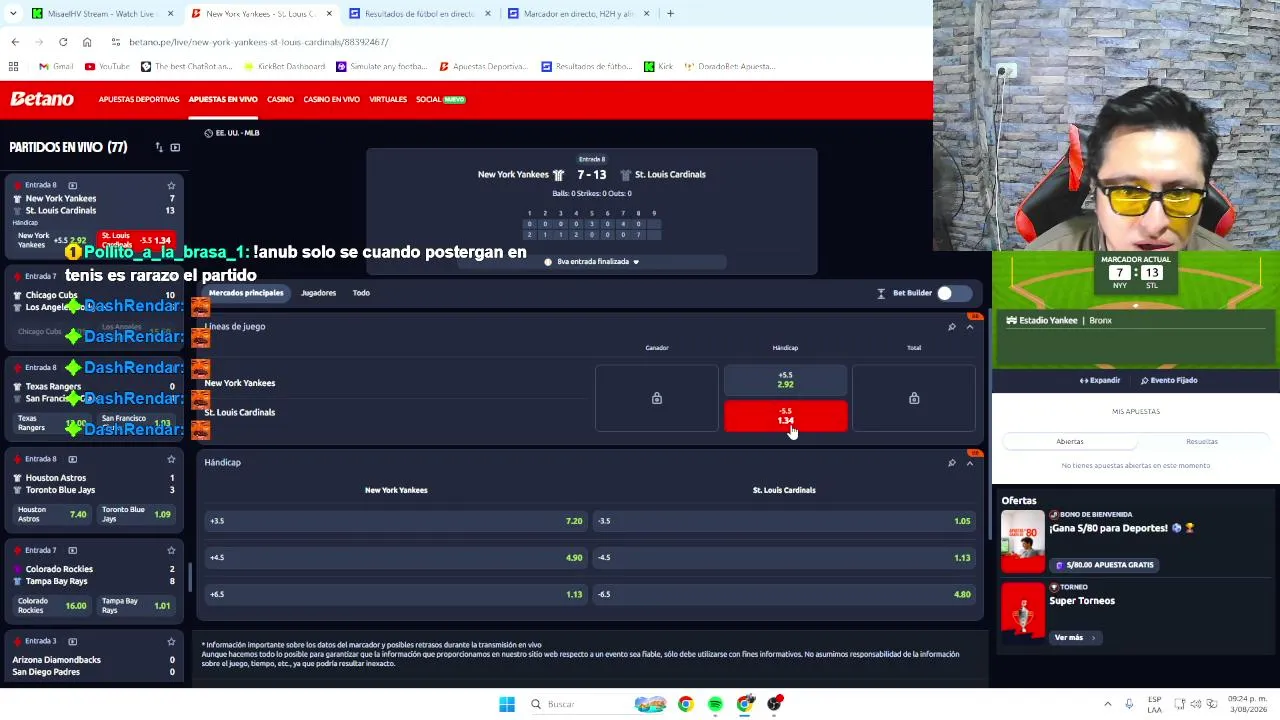
Task: Collapse the Líneas de juego section
Action: pyautogui.click(x=969, y=327)
